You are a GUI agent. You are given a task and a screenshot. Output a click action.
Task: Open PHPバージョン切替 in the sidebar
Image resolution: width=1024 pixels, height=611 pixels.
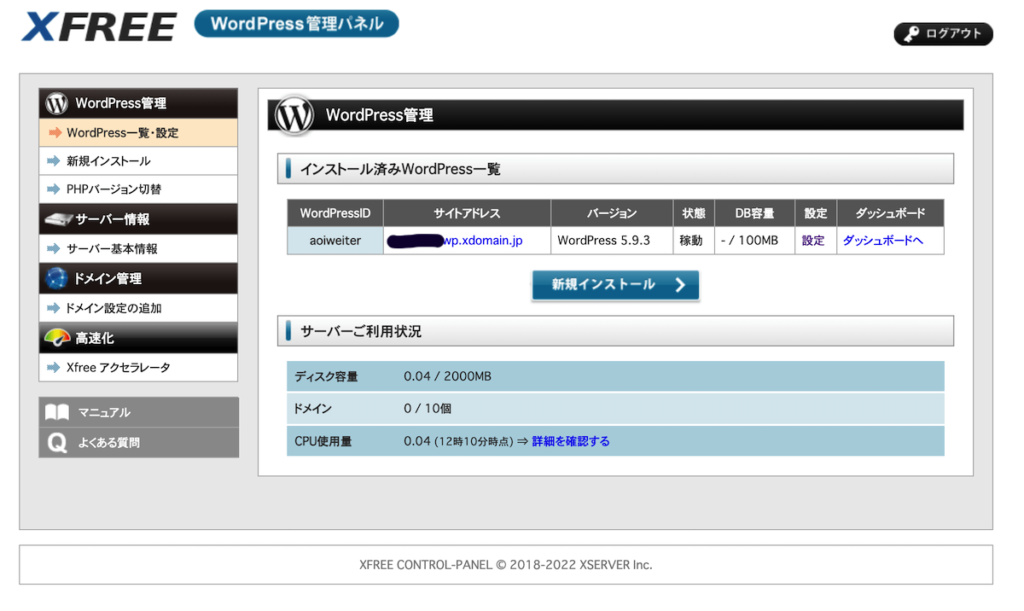point(138,189)
